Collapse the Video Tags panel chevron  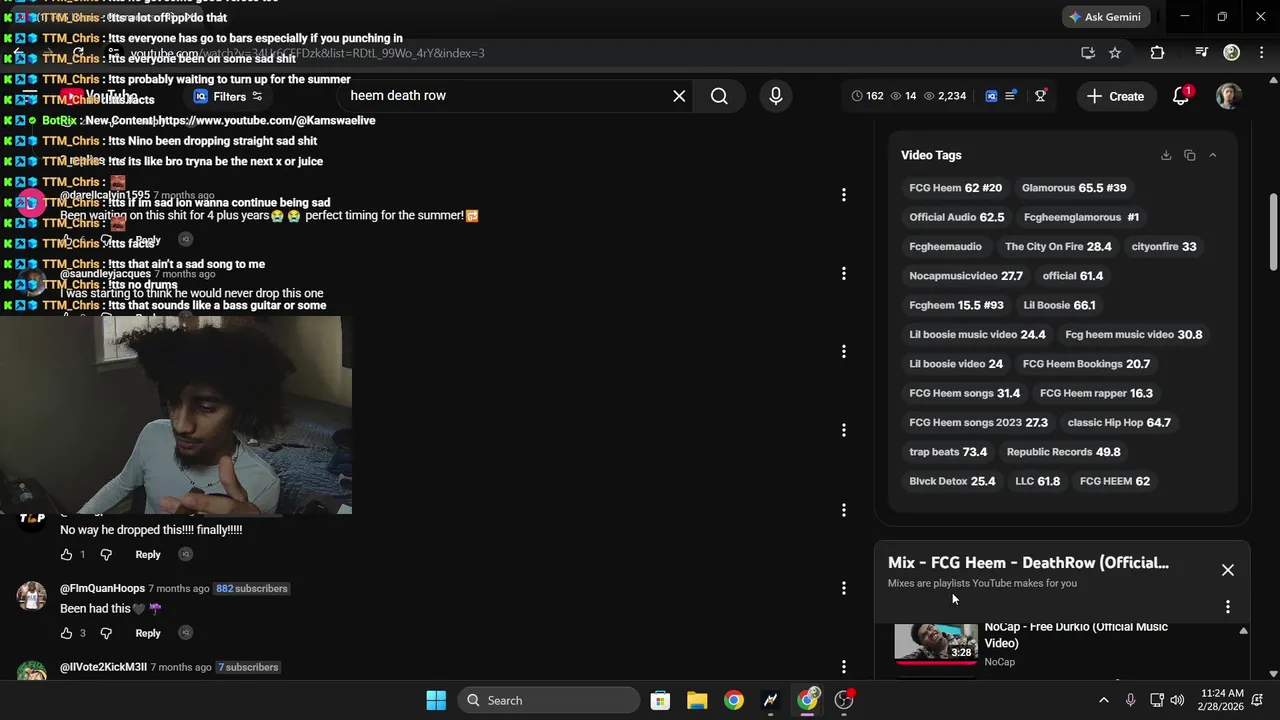tap(1212, 155)
